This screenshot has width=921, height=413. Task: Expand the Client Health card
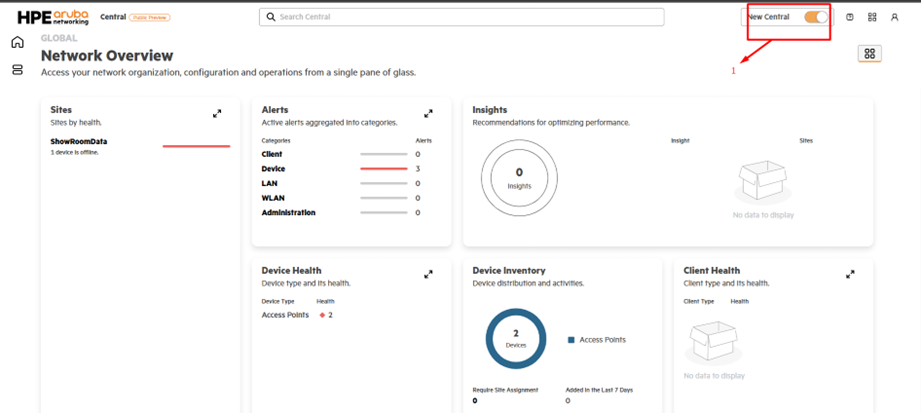(x=851, y=274)
